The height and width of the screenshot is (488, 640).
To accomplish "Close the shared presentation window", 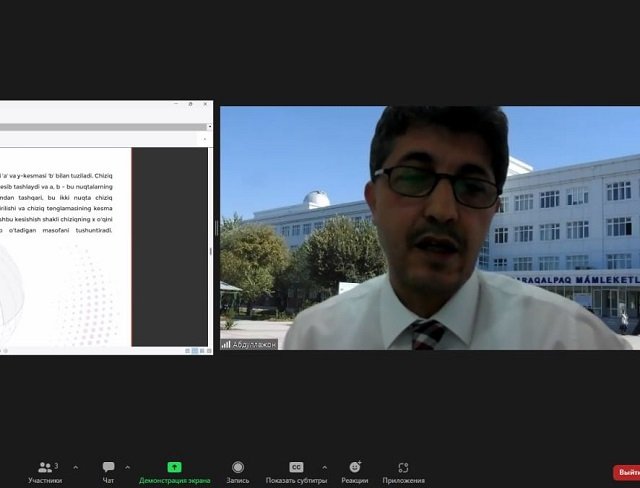I will pos(205,104).
